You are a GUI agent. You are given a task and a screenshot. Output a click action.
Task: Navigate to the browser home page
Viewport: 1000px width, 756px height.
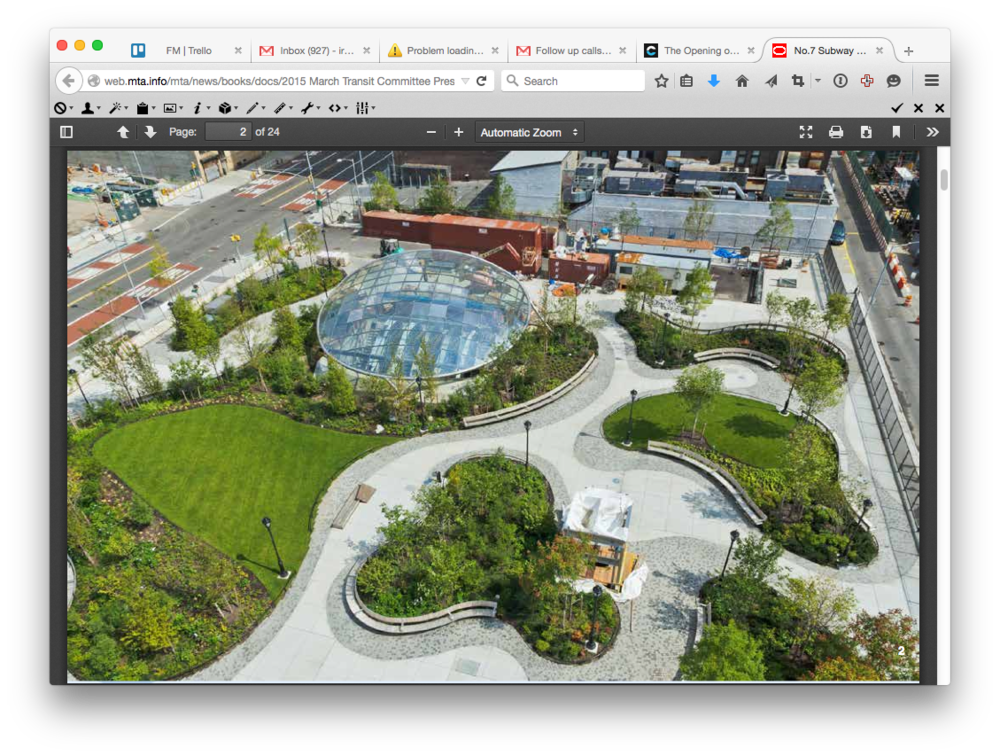[740, 81]
